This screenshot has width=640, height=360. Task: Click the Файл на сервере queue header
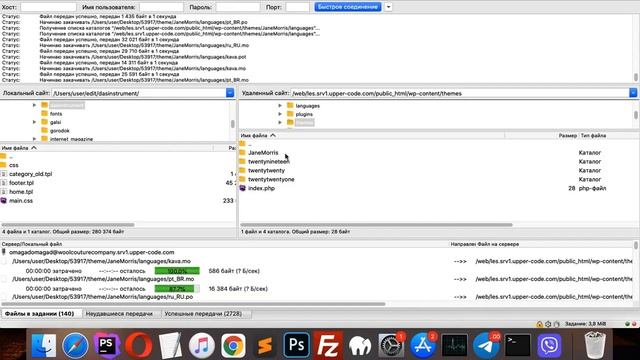tap(498, 244)
